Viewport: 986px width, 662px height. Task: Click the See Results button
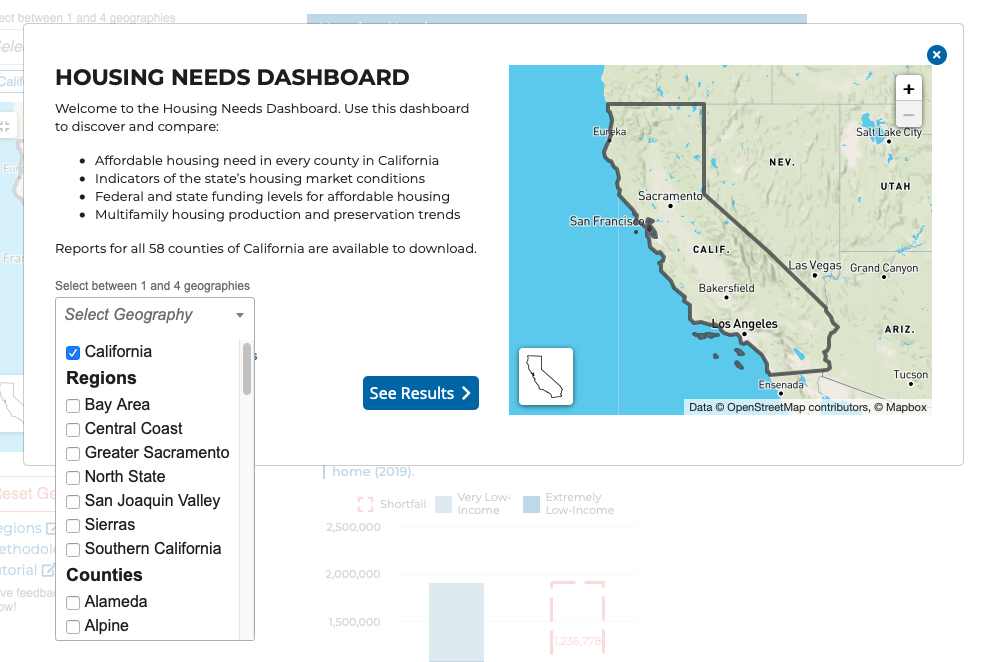click(x=420, y=393)
